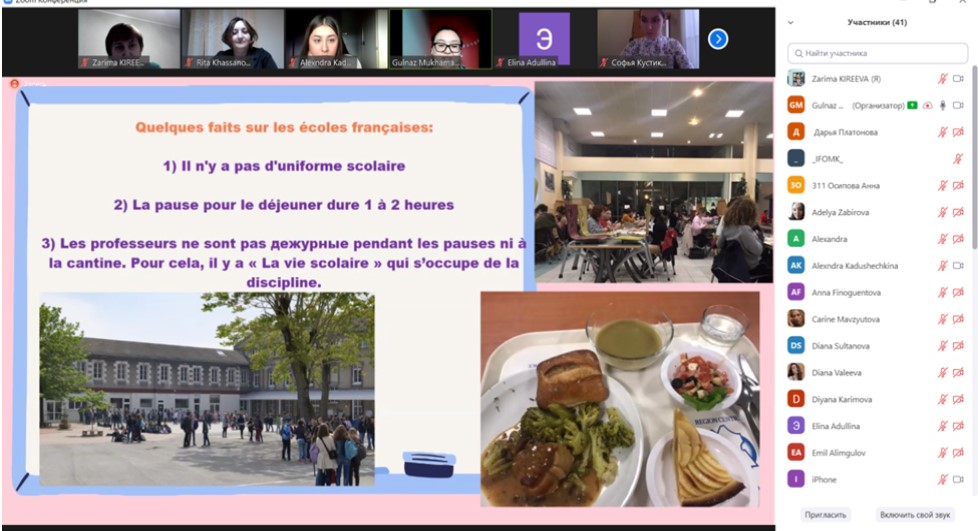Click the muted mic icon for _IFOMK_
The width and height of the screenshot is (978, 531).
(958, 159)
